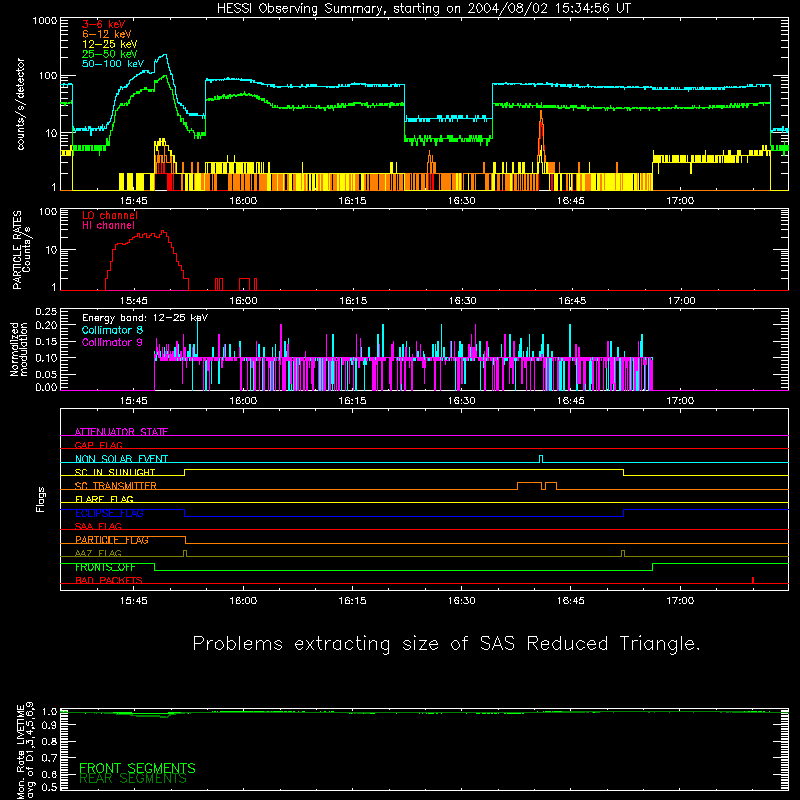
Task: Click the Normalized modulation axis label
Action: point(19,349)
